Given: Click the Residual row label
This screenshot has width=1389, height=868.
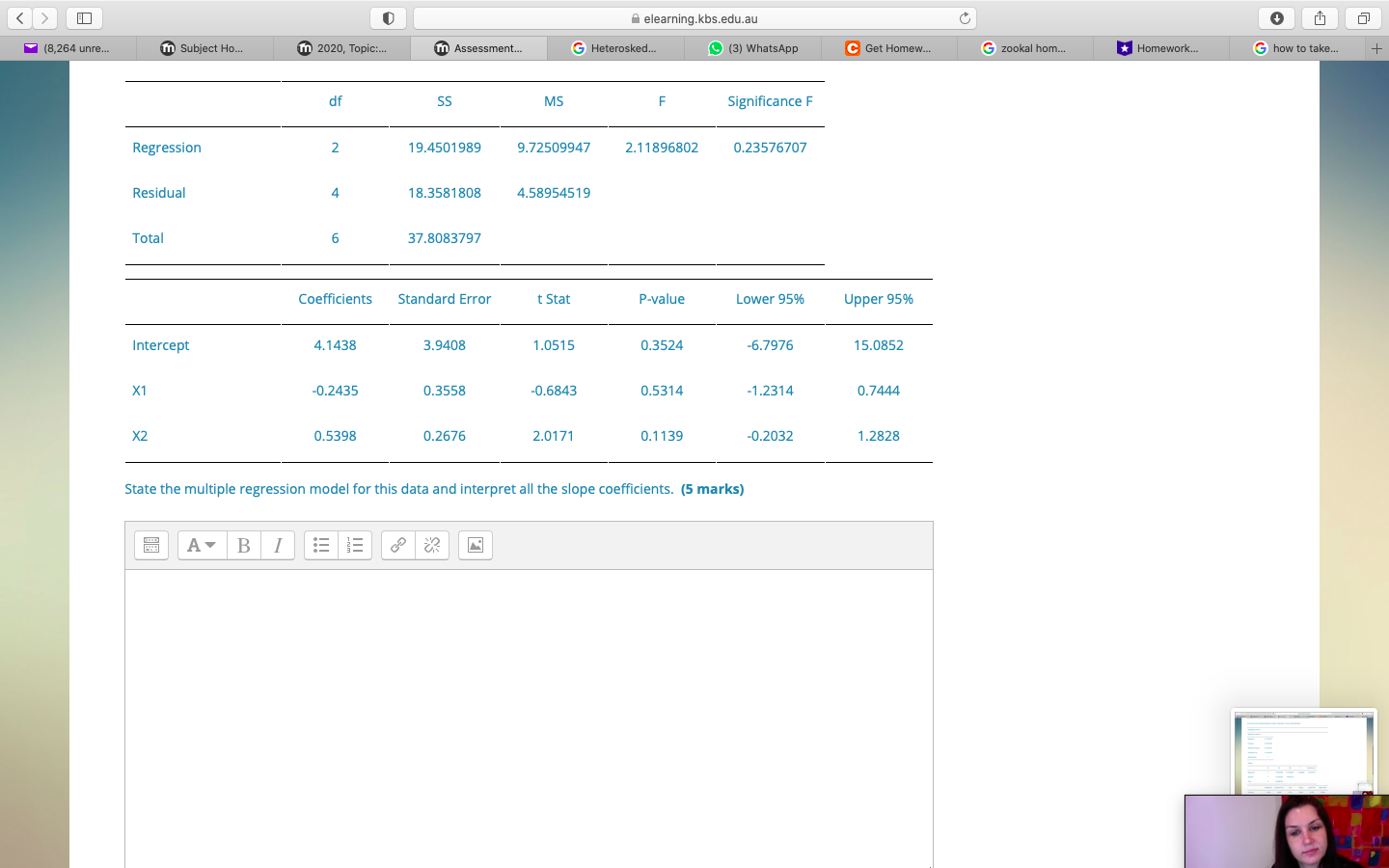Looking at the screenshot, I should click(x=159, y=193).
